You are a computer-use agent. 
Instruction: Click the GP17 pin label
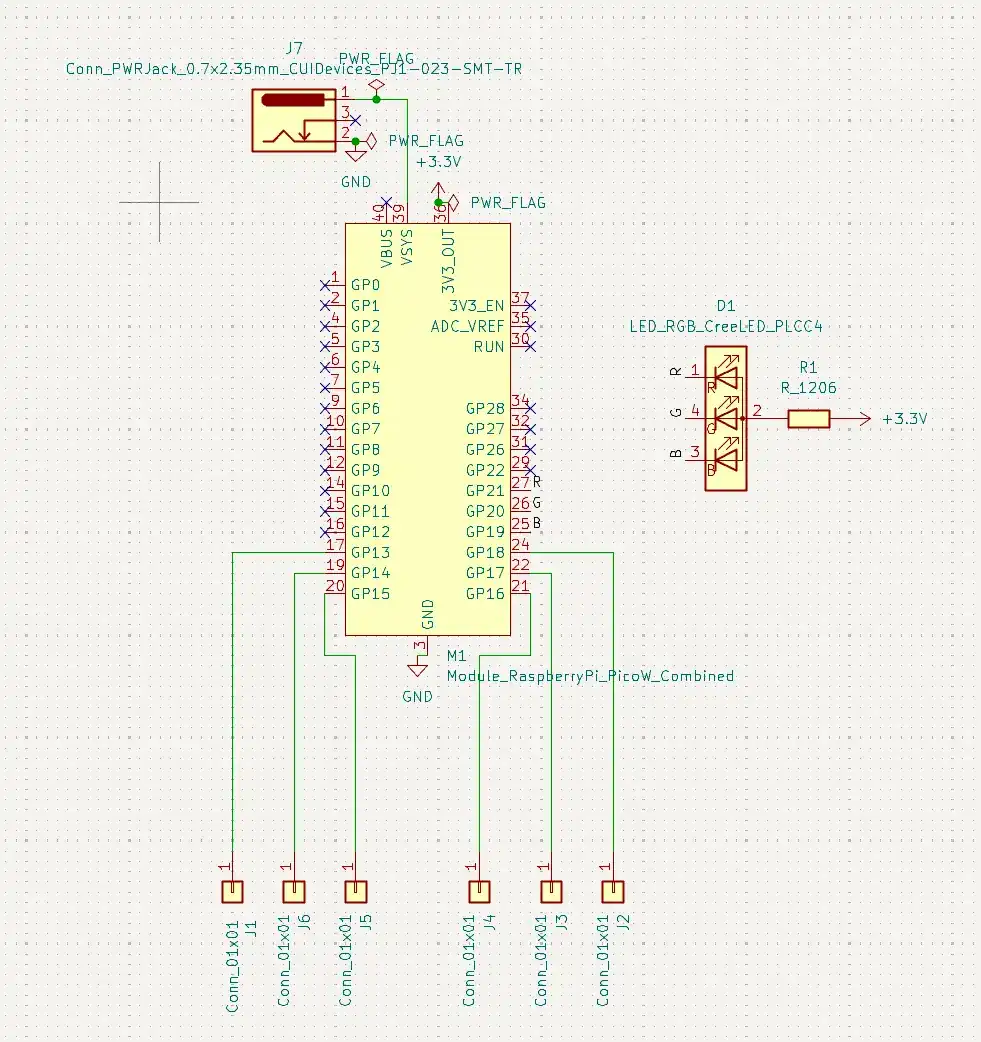tap(485, 573)
